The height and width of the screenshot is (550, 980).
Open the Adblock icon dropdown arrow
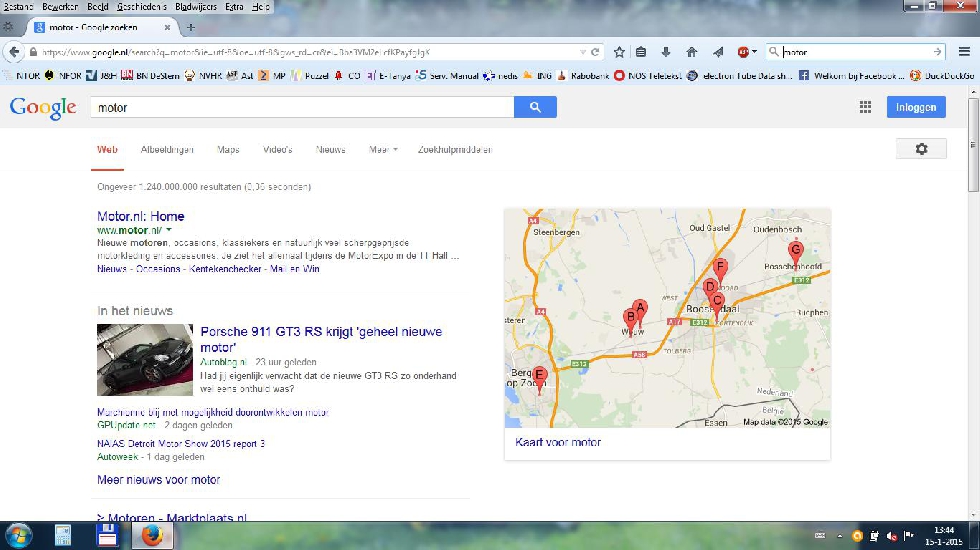click(x=754, y=52)
